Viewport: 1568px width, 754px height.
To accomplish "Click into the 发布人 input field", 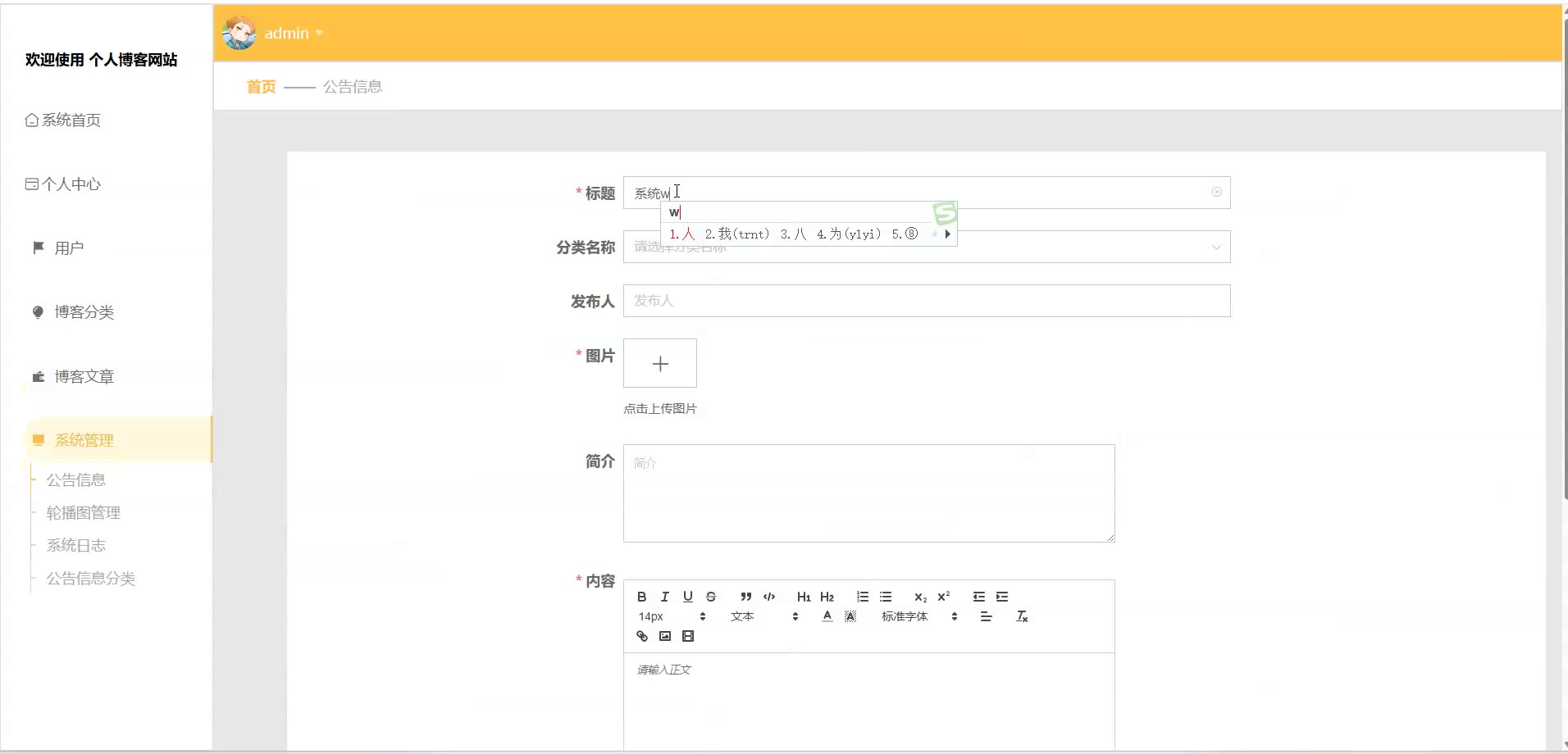I will 927,301.
